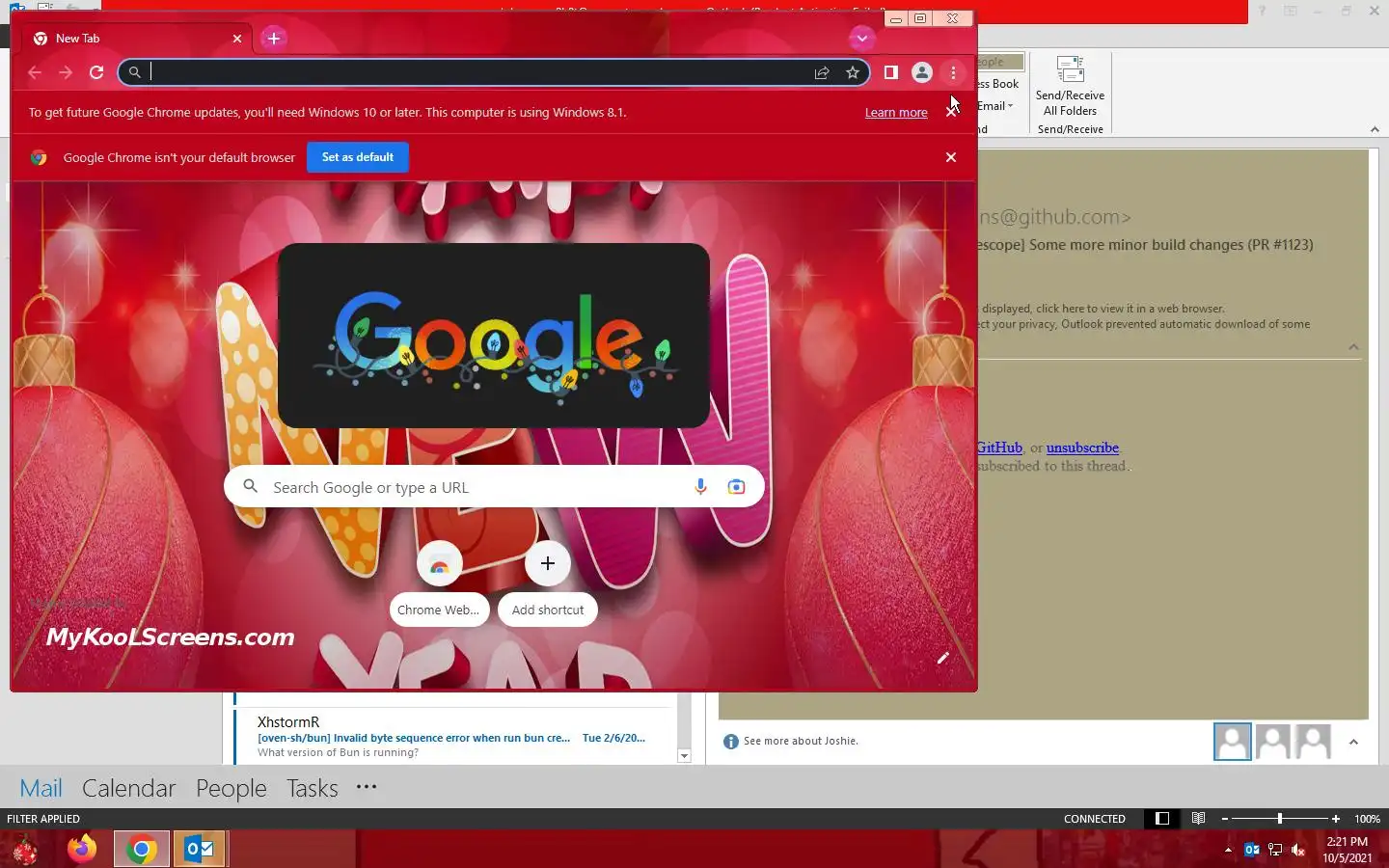Open Firefox from the taskbar

82,849
